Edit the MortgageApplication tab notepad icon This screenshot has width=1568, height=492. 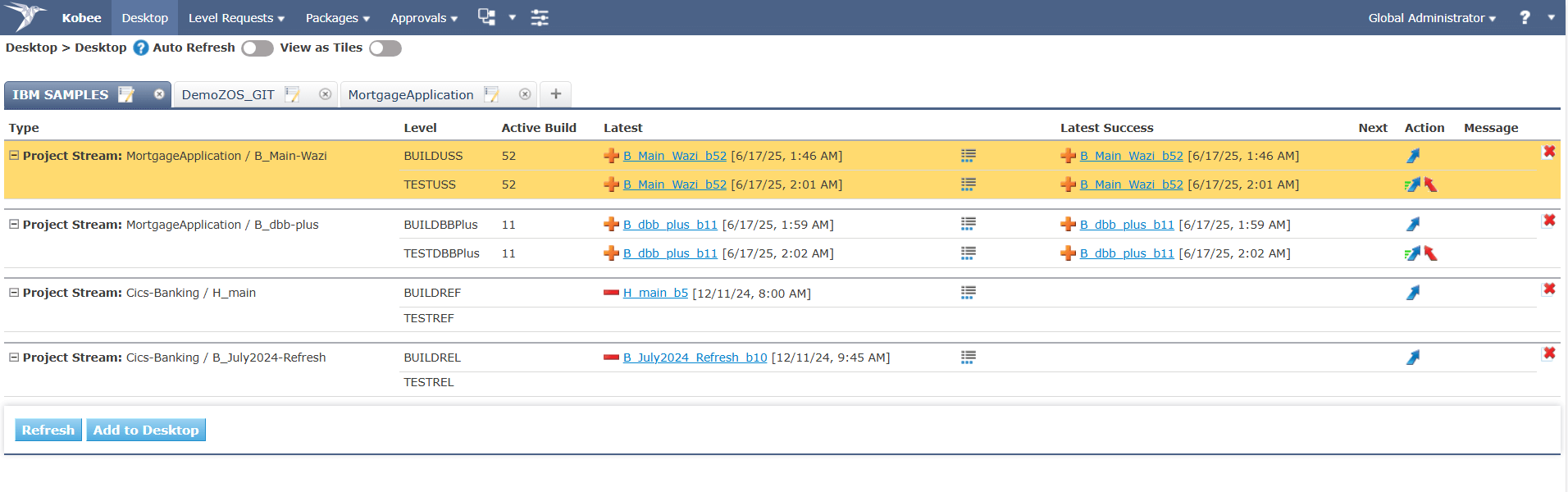coord(491,94)
